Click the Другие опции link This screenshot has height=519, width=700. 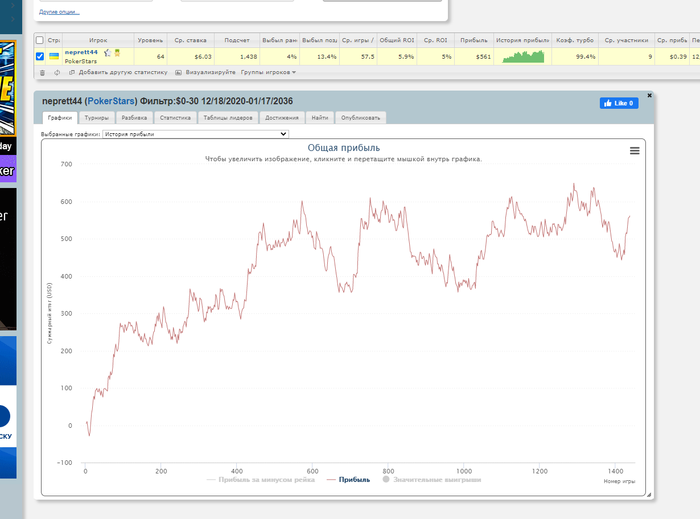click(x=59, y=12)
